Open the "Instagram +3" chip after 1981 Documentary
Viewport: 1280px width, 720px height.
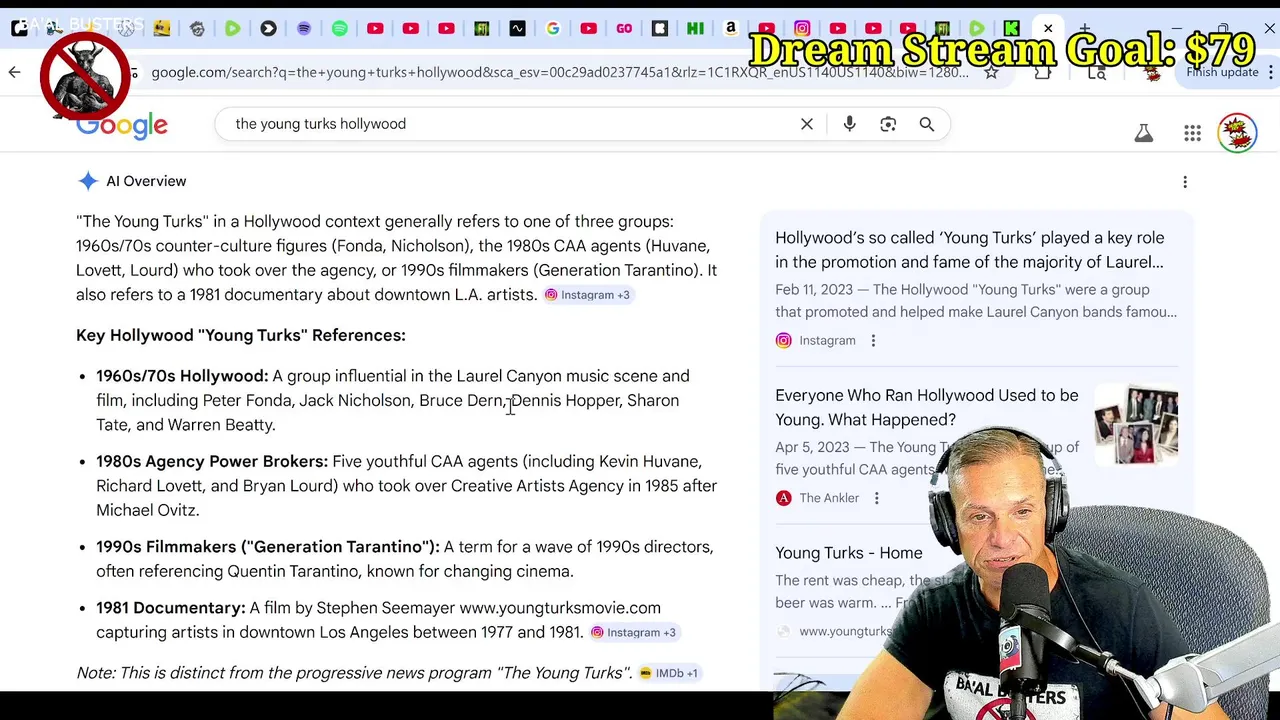pyautogui.click(x=633, y=633)
